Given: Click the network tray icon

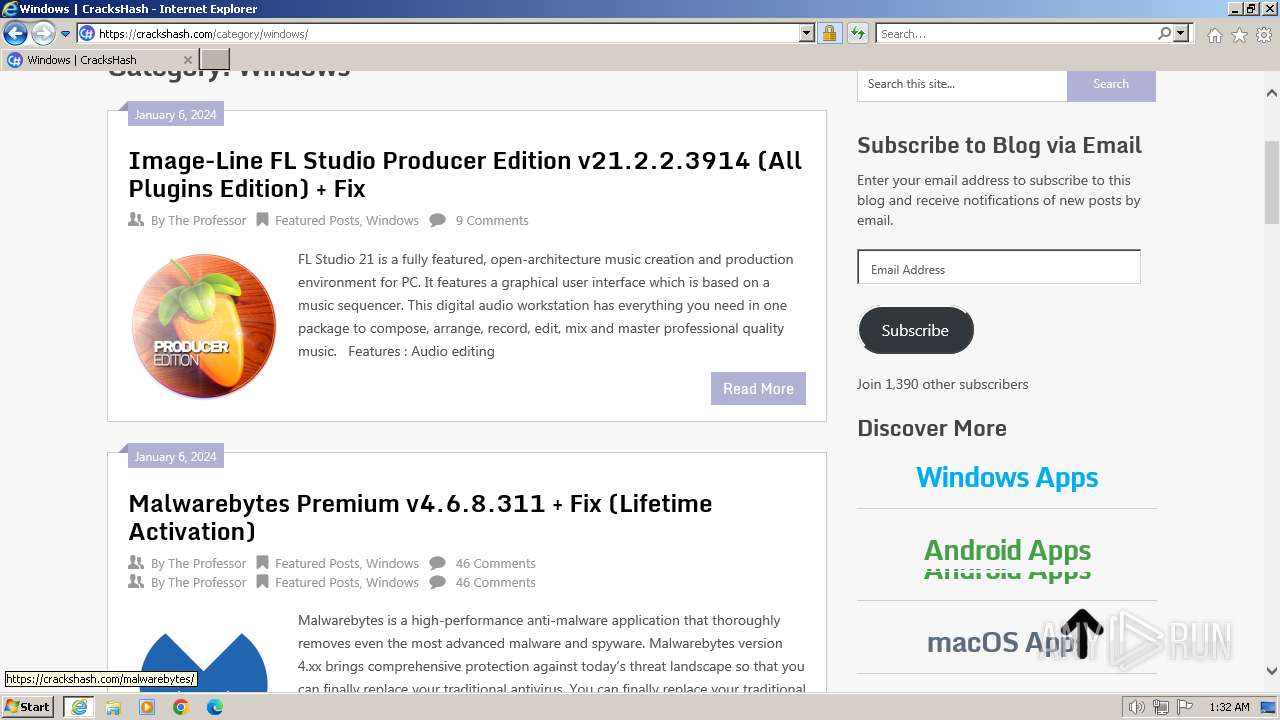Looking at the screenshot, I should 1160,707.
